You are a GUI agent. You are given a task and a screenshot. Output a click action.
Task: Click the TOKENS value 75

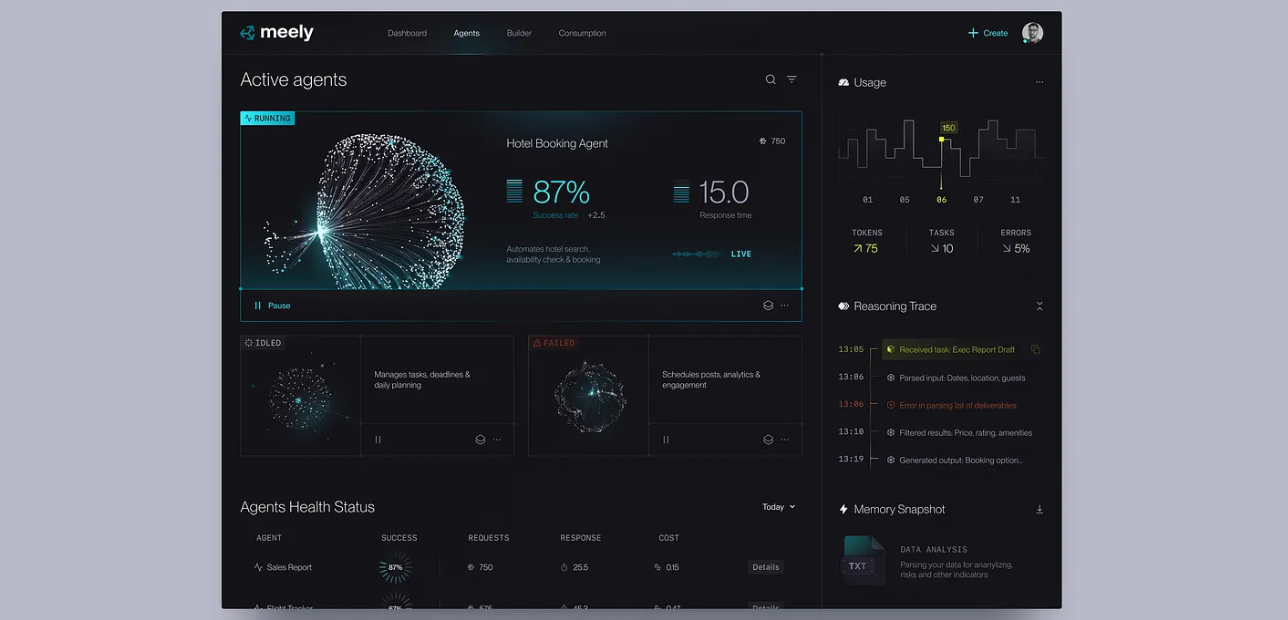pos(866,249)
